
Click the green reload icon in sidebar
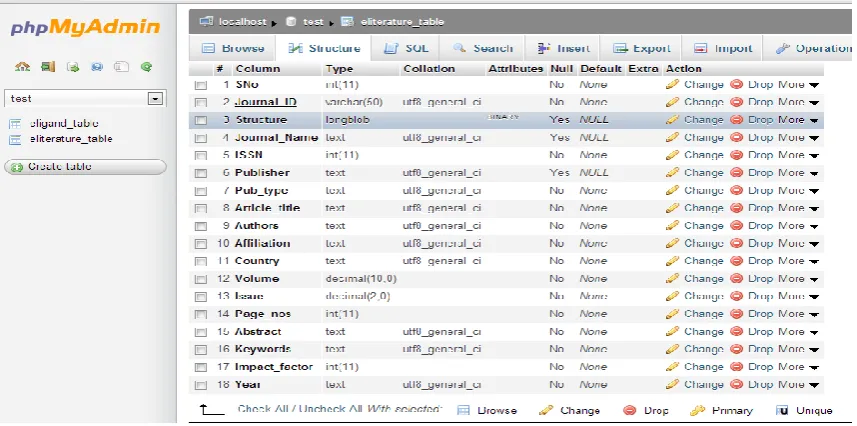[145, 67]
